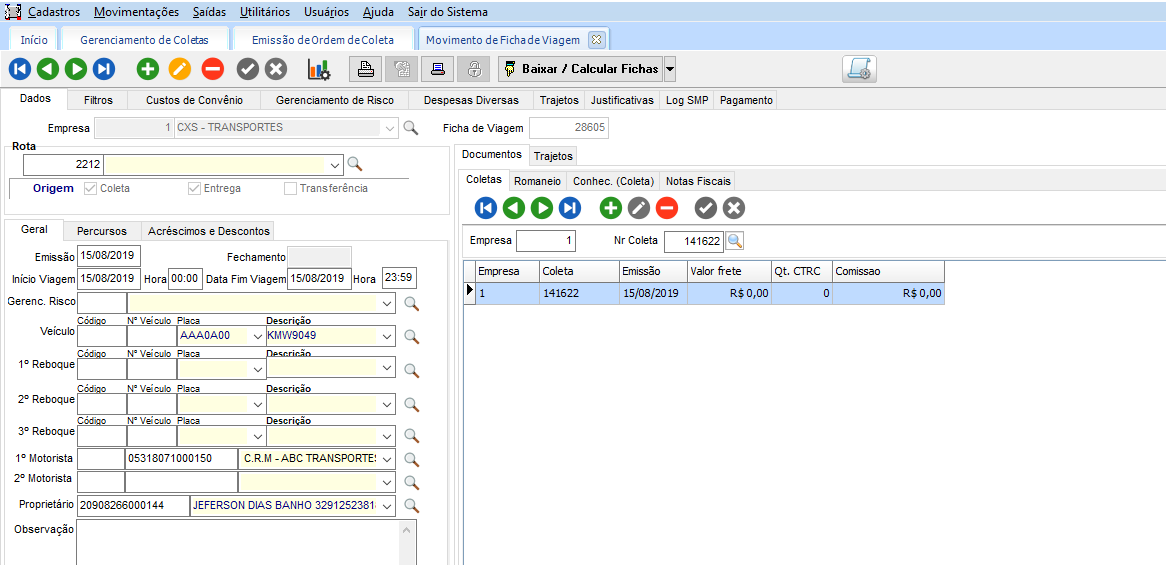Click the scroll document settings icon
Viewport: 1166px width, 565px height.
(x=858, y=69)
